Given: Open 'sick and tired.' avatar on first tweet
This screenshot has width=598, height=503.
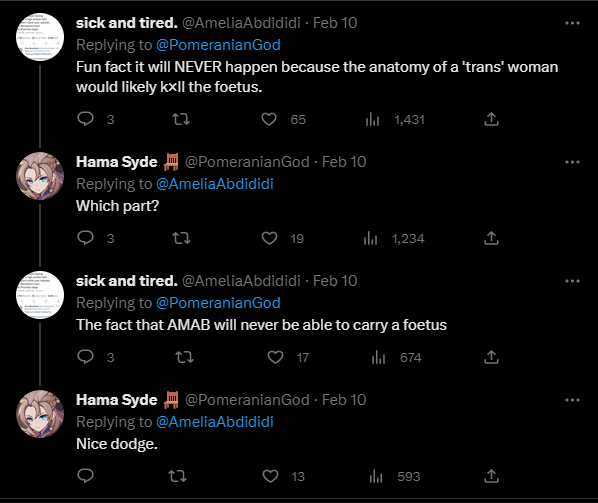Looking at the screenshot, I should 40,37.
